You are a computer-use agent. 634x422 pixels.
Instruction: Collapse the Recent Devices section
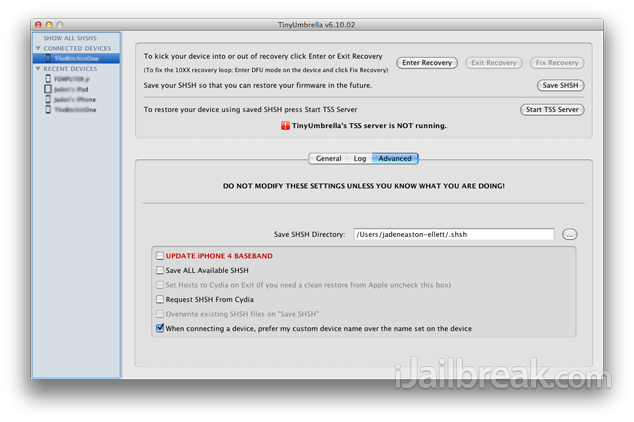tap(38, 69)
